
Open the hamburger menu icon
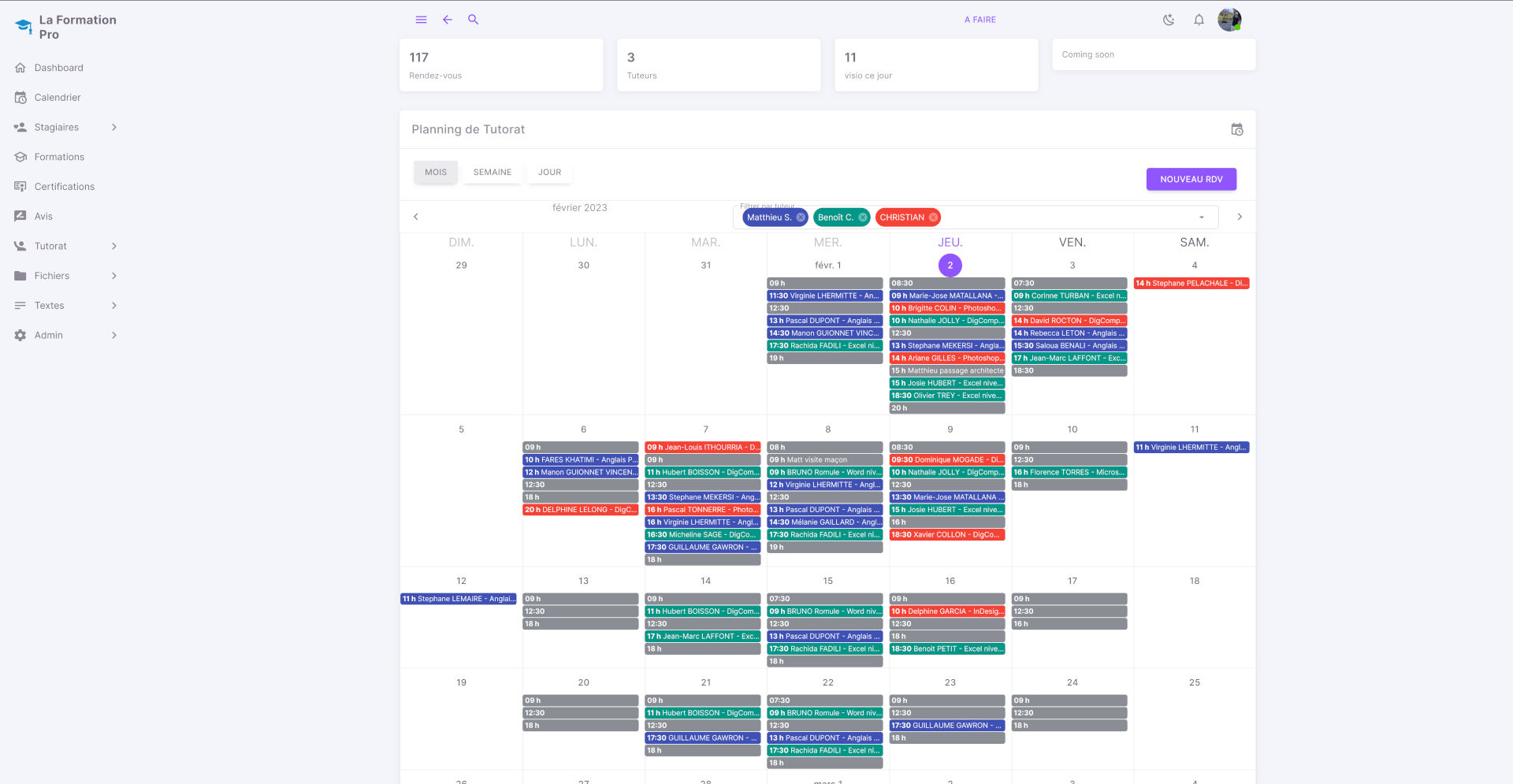pos(421,20)
